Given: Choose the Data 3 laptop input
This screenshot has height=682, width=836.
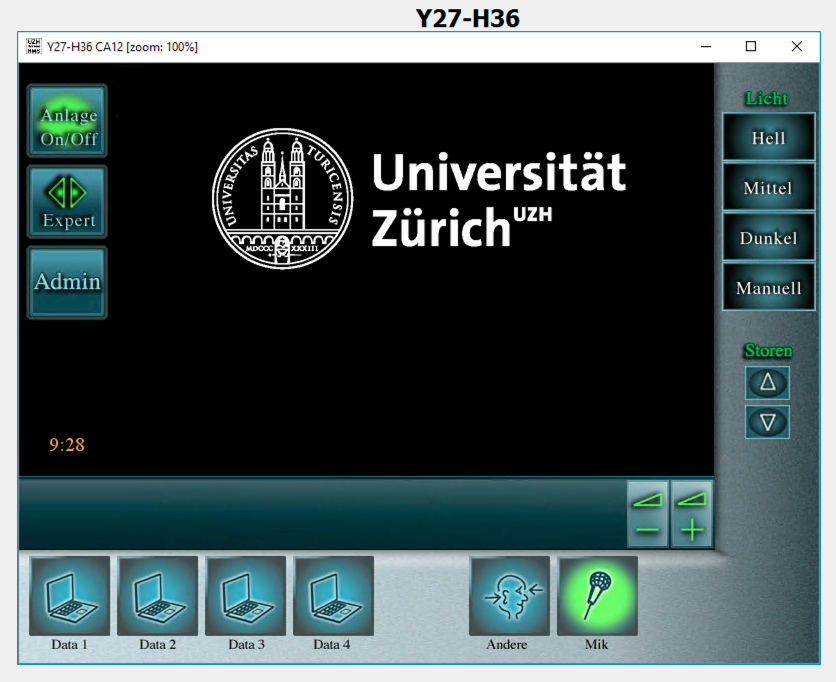Looking at the screenshot, I should [245, 596].
